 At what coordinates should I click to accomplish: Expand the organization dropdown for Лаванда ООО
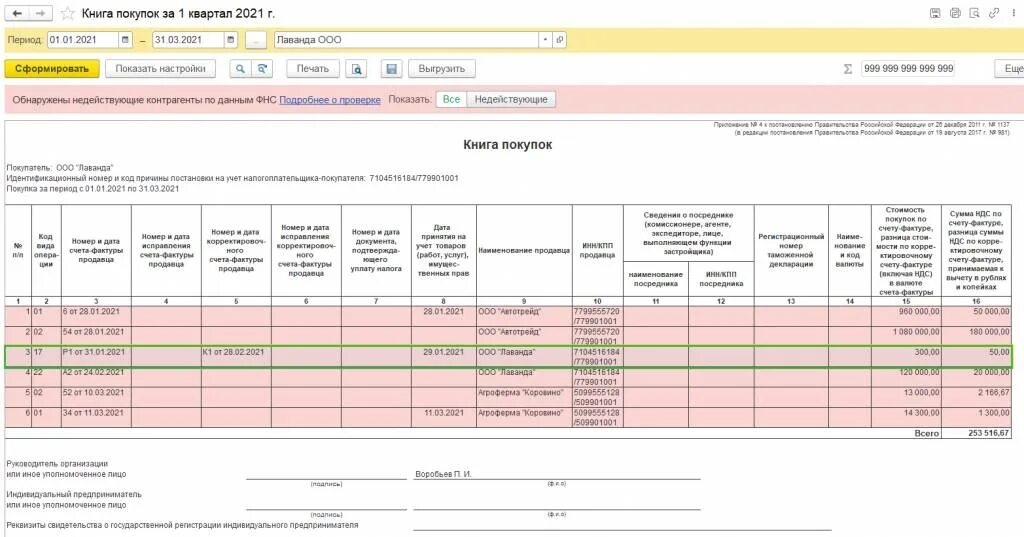coord(545,40)
